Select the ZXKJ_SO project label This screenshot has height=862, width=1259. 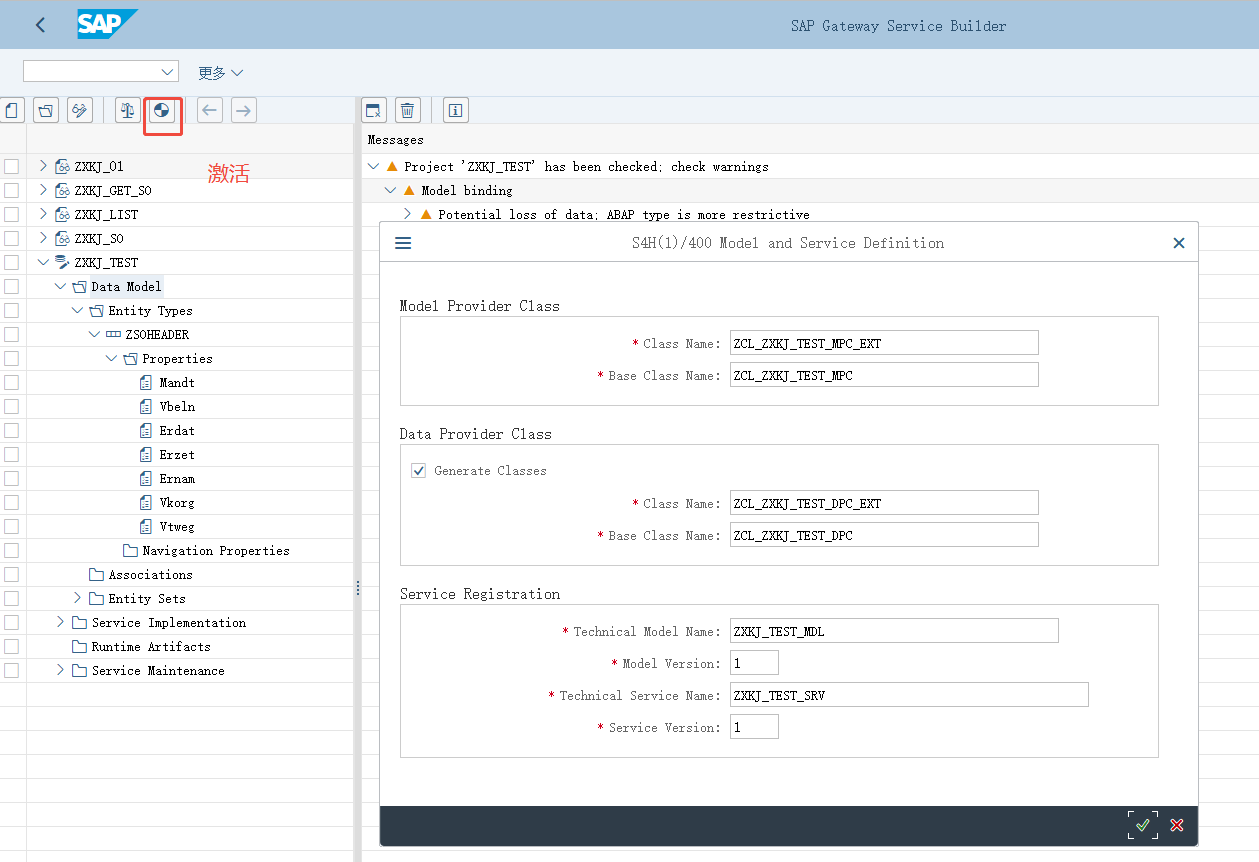(x=99, y=238)
